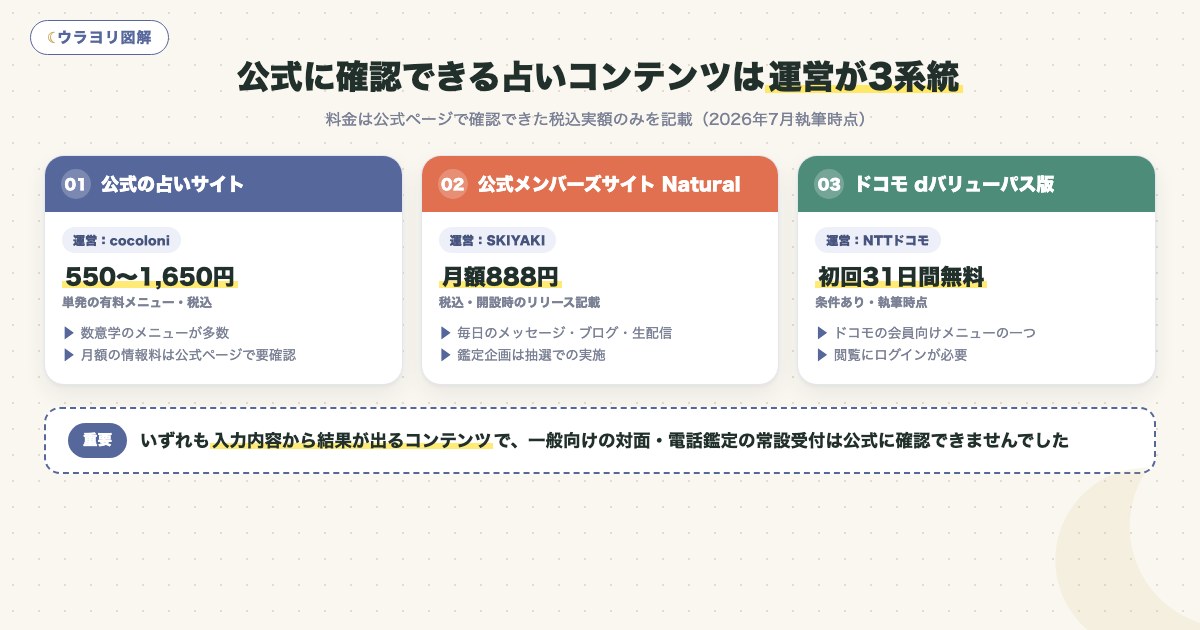Click the 月額888円 price text
The height and width of the screenshot is (630, 1200).
[x=500, y=277]
